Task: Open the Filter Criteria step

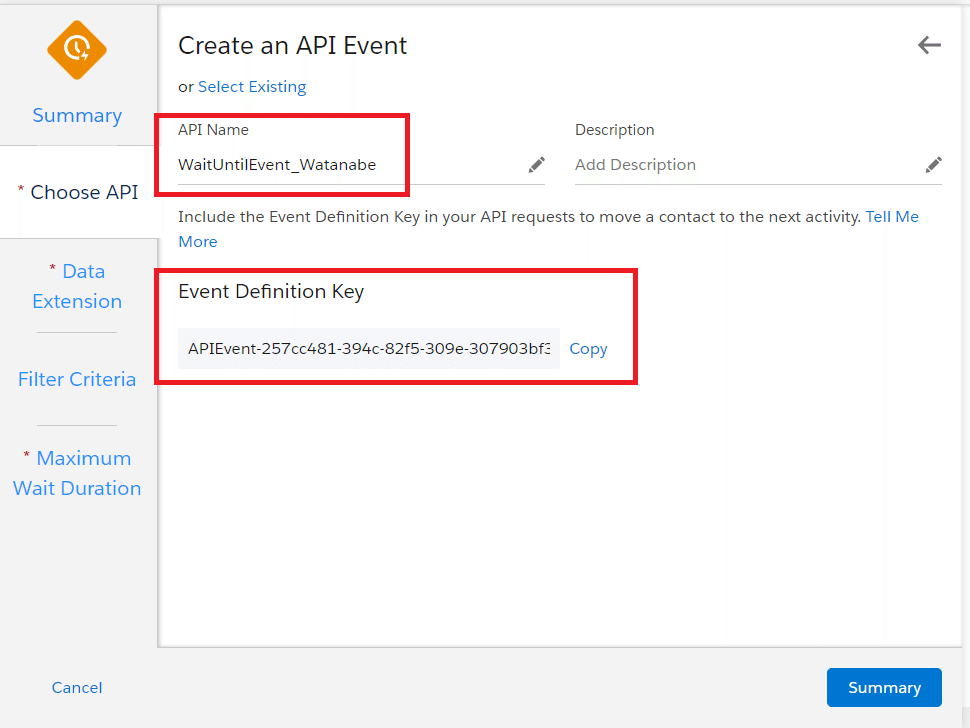Action: pyautogui.click(x=77, y=379)
